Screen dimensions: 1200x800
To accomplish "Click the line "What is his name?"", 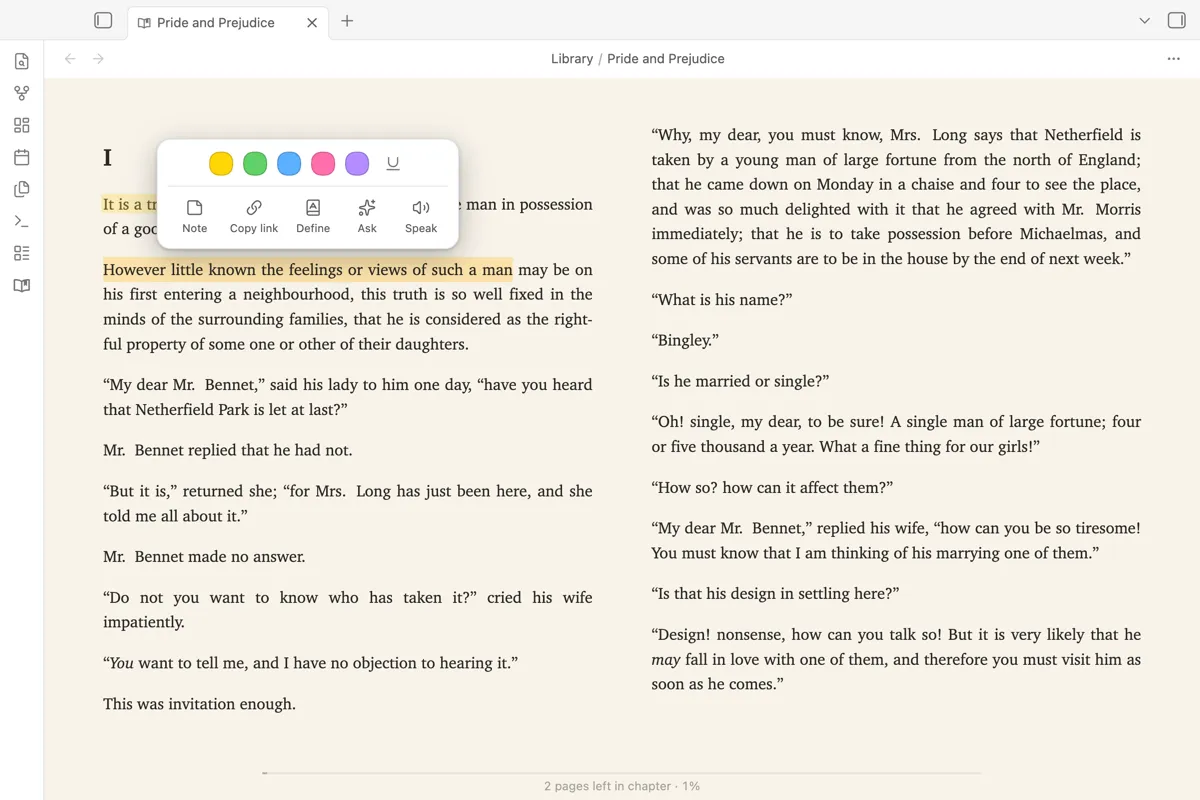I will [x=722, y=299].
